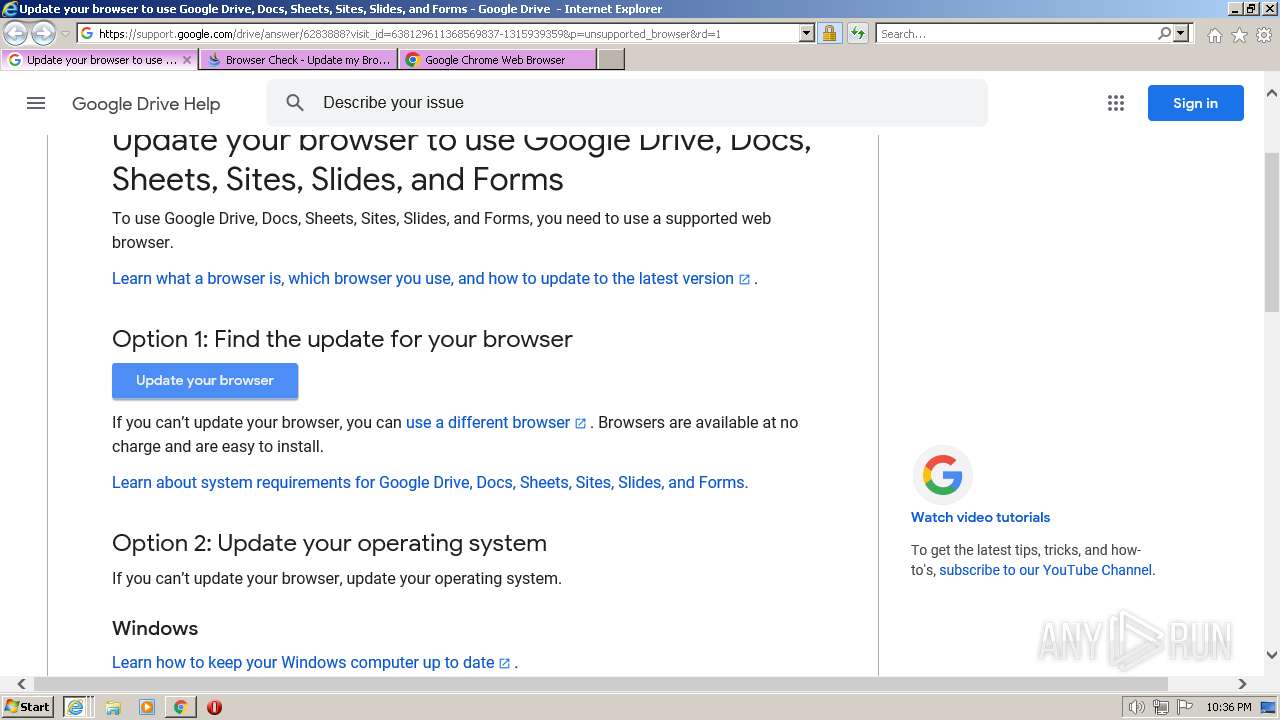Expand the address bar URL dropdown
The height and width of the screenshot is (720, 1280).
point(807,33)
